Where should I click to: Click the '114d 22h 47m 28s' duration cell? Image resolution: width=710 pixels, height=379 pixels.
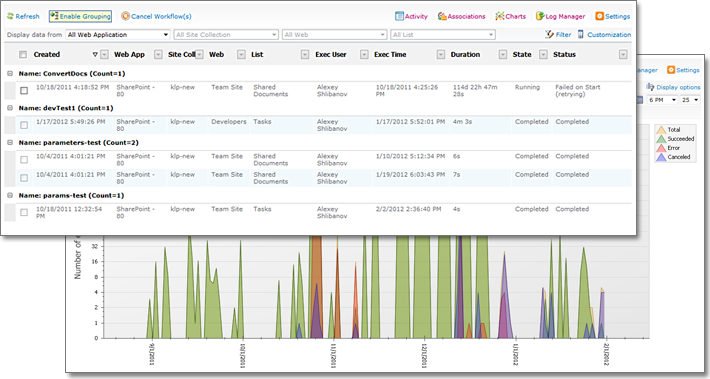[475, 91]
